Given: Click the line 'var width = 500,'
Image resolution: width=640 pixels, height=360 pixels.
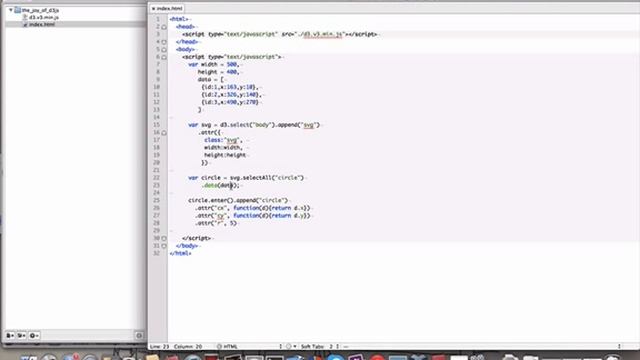Looking at the screenshot, I should [x=213, y=64].
